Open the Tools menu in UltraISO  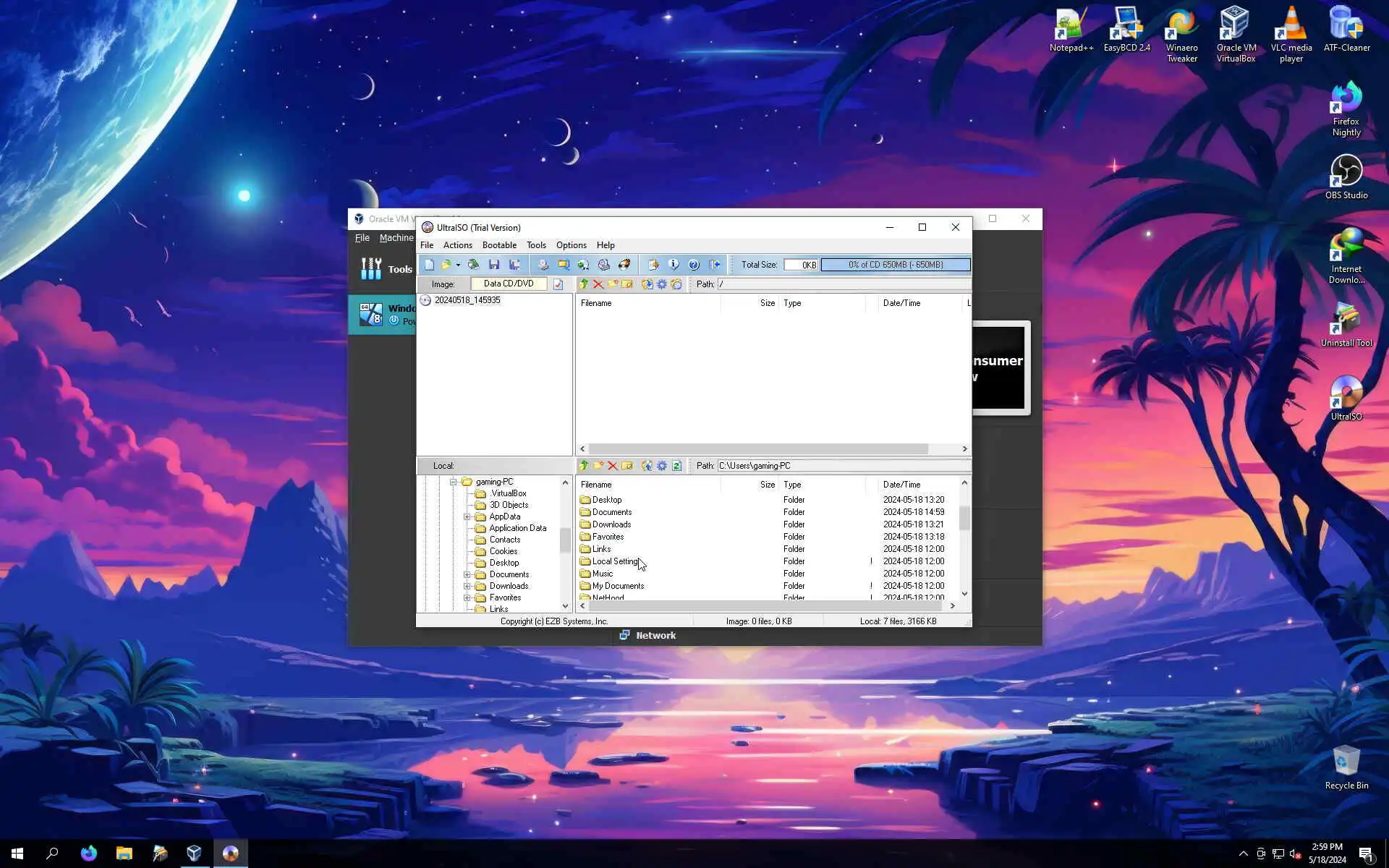tap(536, 245)
